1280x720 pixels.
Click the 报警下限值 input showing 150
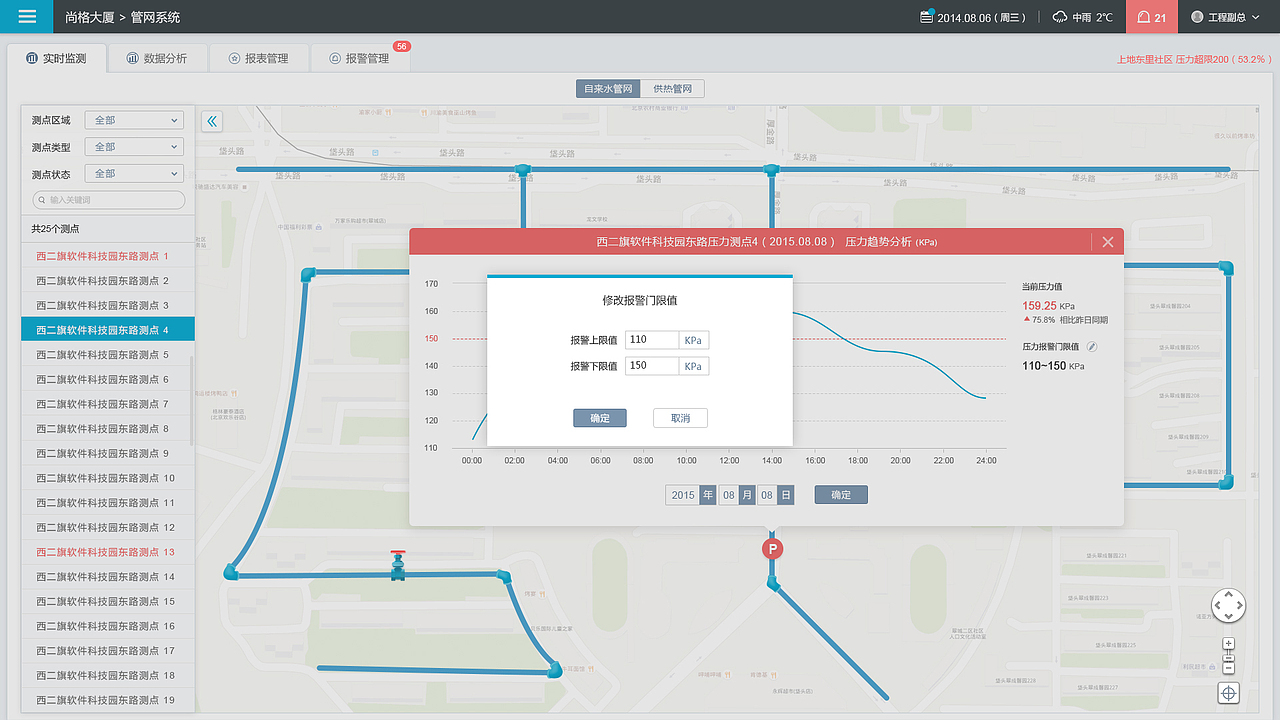(652, 366)
